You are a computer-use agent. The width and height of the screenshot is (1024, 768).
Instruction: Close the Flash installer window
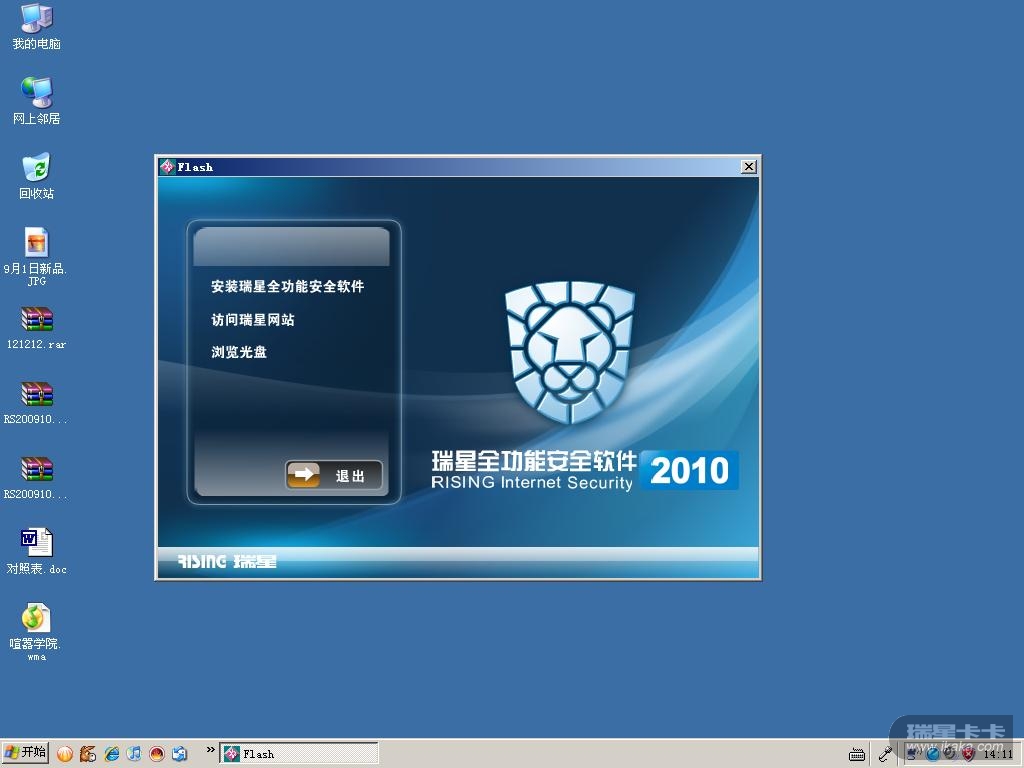749,167
